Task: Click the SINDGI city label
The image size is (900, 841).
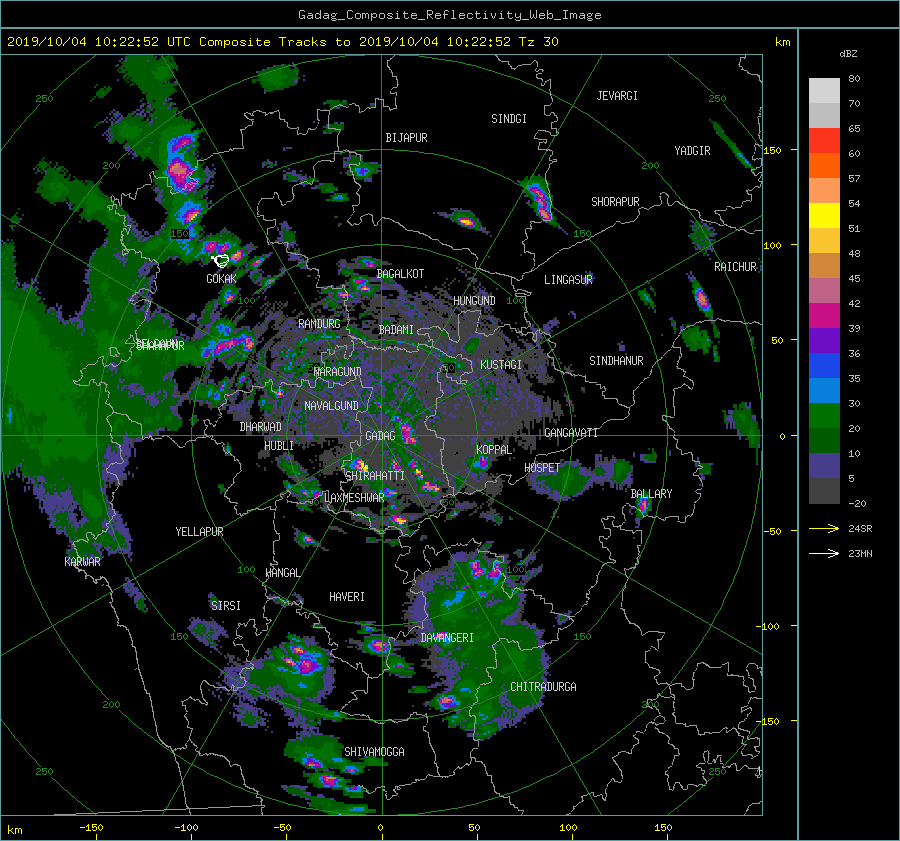Action: [509, 119]
